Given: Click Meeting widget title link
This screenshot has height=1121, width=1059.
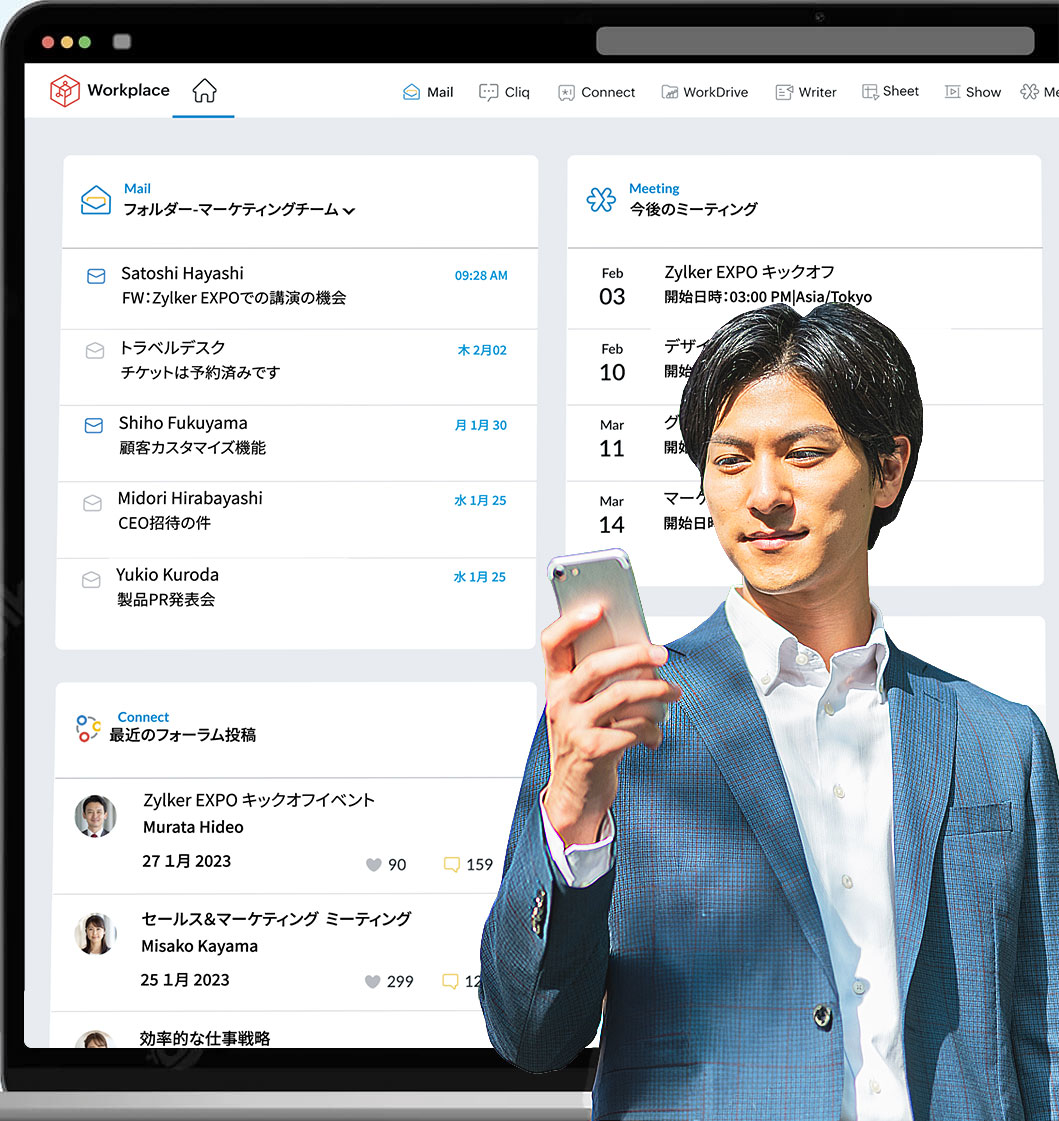Looking at the screenshot, I should pyautogui.click(x=654, y=189).
